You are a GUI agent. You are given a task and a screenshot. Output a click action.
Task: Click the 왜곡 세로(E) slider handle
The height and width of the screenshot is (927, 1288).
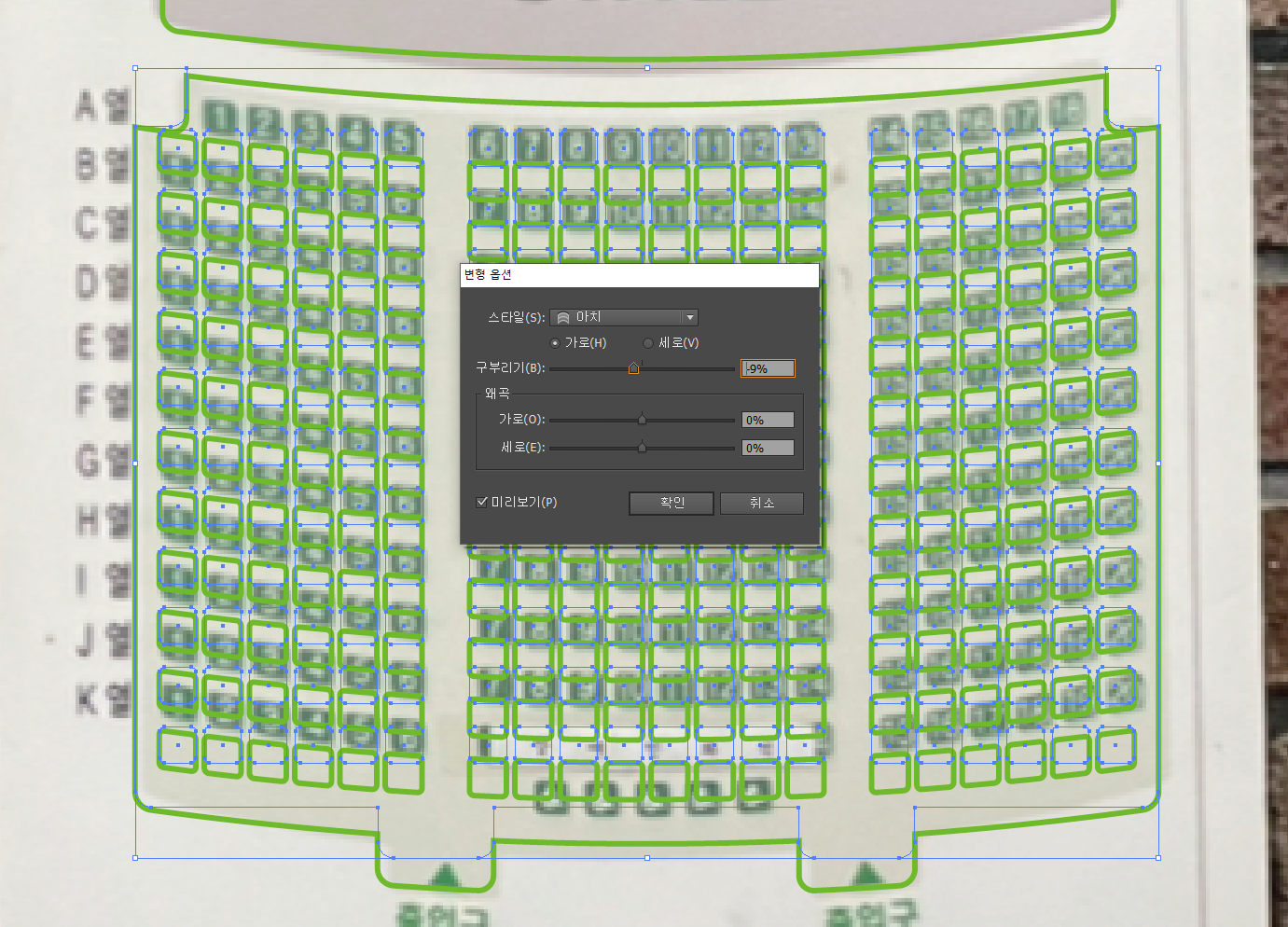click(642, 448)
